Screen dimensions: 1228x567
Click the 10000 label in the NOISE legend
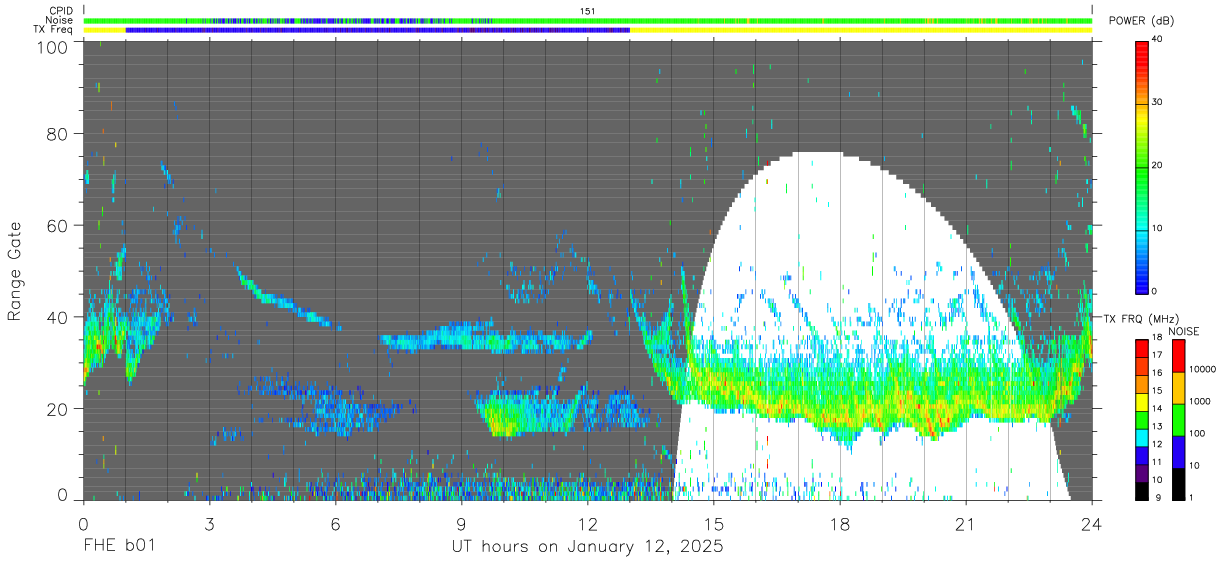tap(1202, 371)
